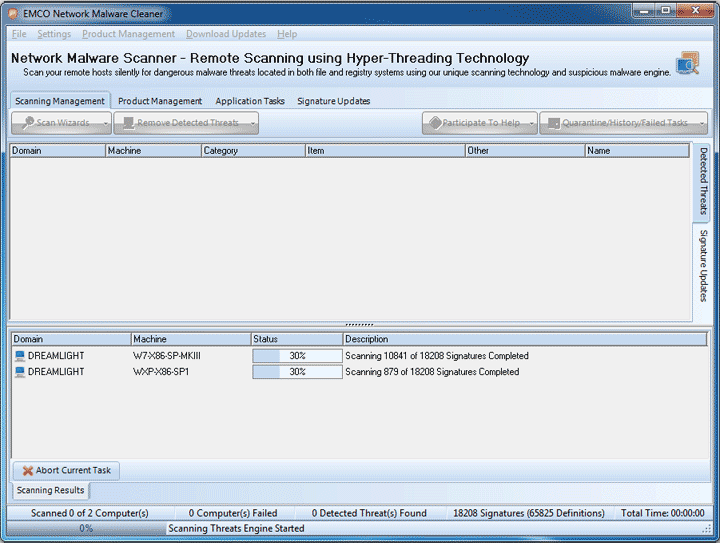Screen dimensions: 720x543
Task: Select the Scanning Results bottom tab
Action: (x=51, y=490)
